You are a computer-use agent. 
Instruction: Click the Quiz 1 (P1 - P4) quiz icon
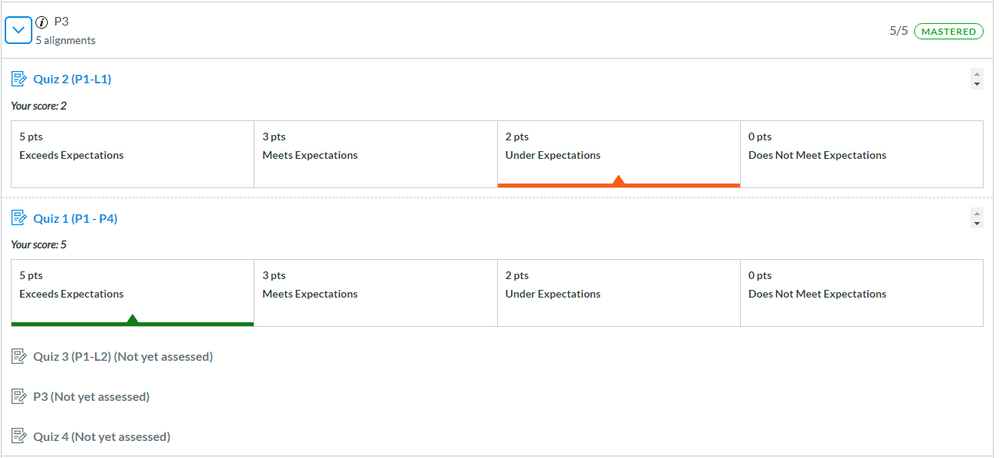pyautogui.click(x=19, y=218)
